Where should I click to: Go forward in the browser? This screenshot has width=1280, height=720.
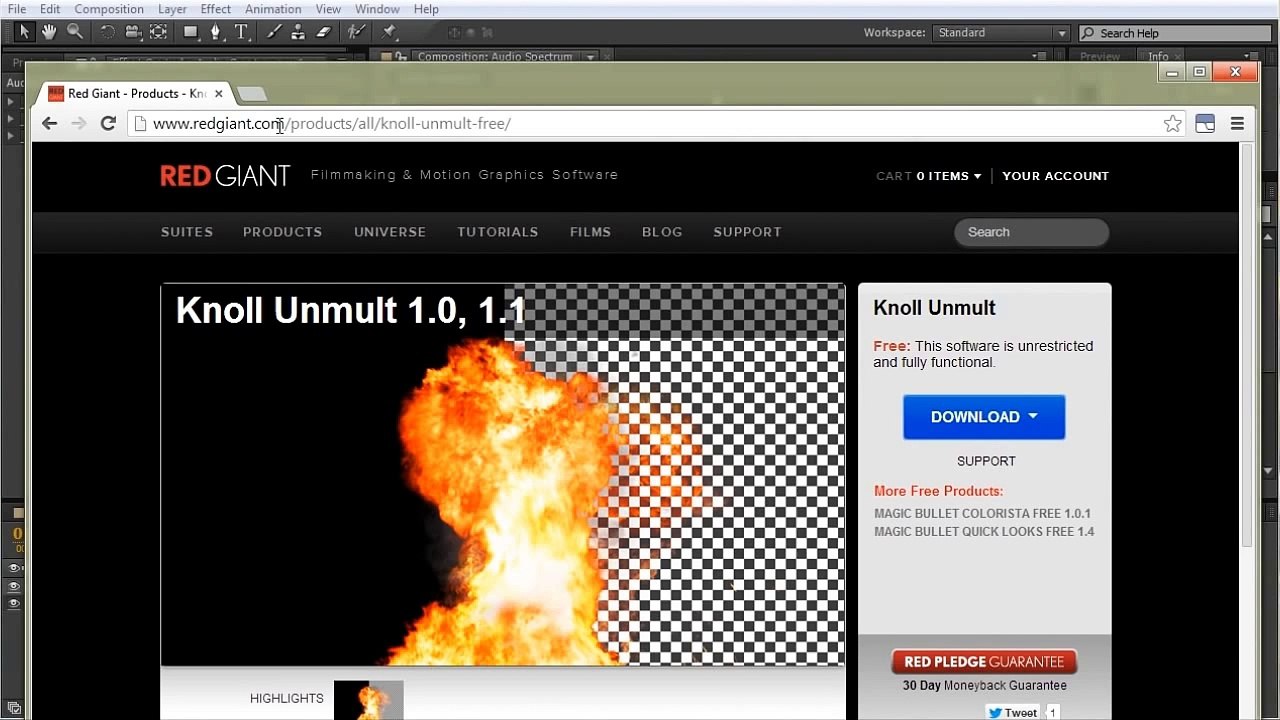coord(79,123)
